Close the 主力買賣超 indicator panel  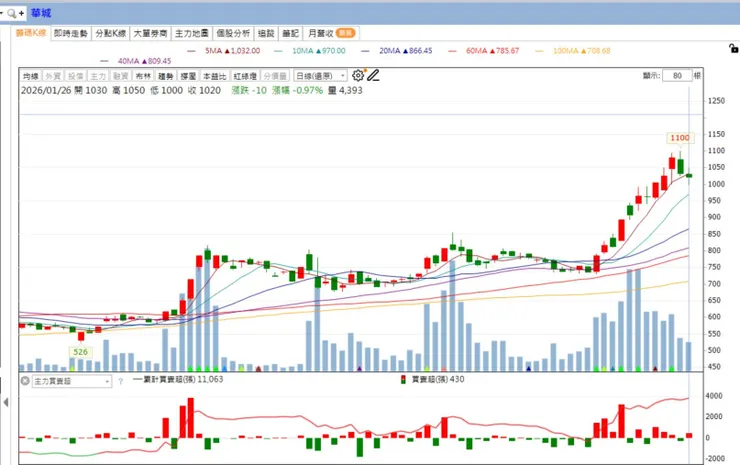point(25,380)
